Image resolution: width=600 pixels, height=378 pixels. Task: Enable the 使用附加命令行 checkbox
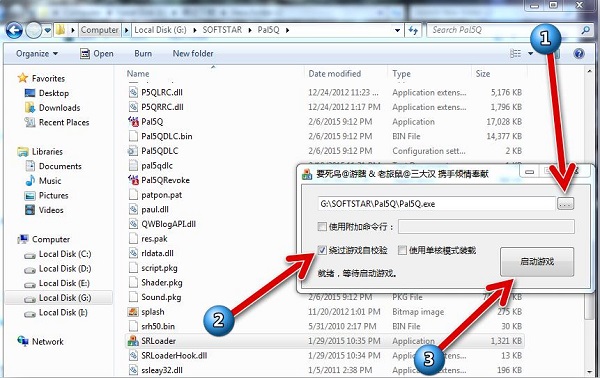point(322,227)
